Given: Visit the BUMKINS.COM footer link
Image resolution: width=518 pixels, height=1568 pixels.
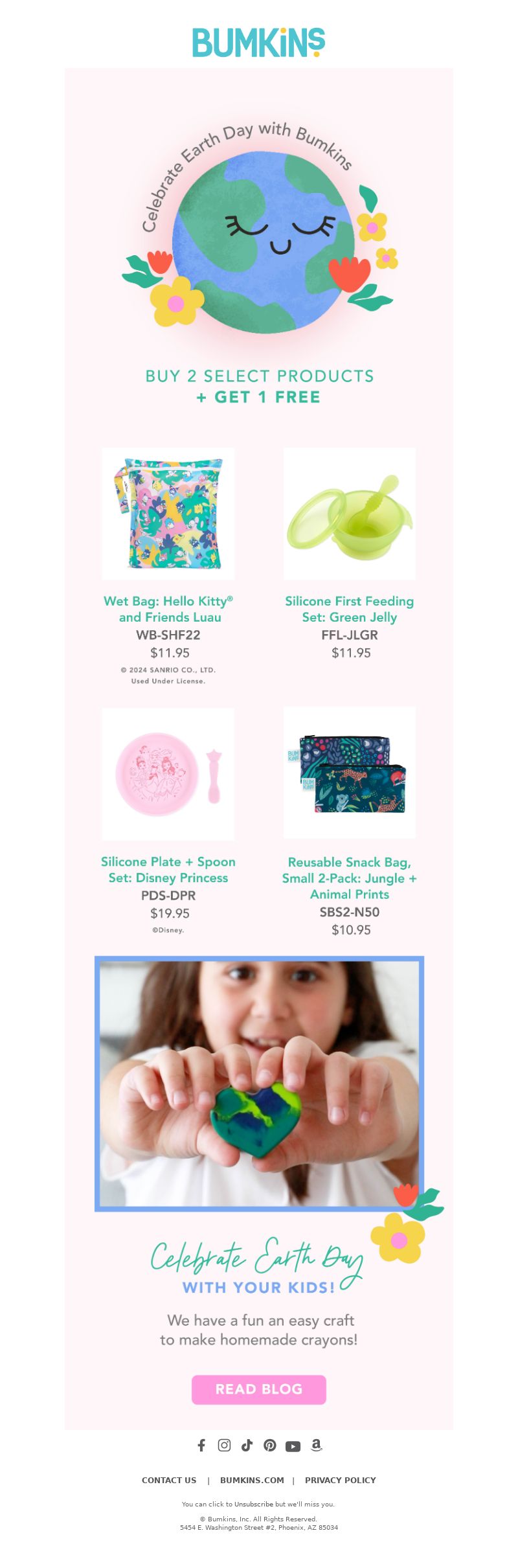Looking at the screenshot, I should coord(252,1480).
